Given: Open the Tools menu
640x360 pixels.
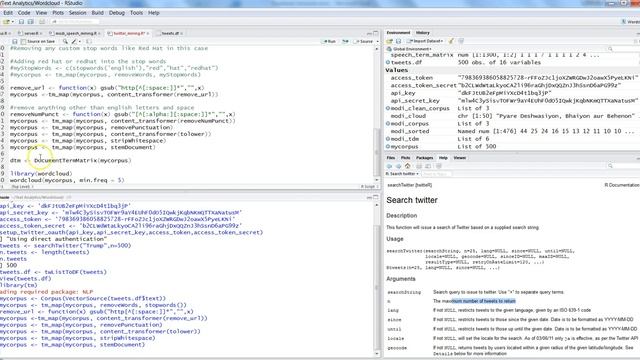Looking at the screenshot, I should [136, 13].
